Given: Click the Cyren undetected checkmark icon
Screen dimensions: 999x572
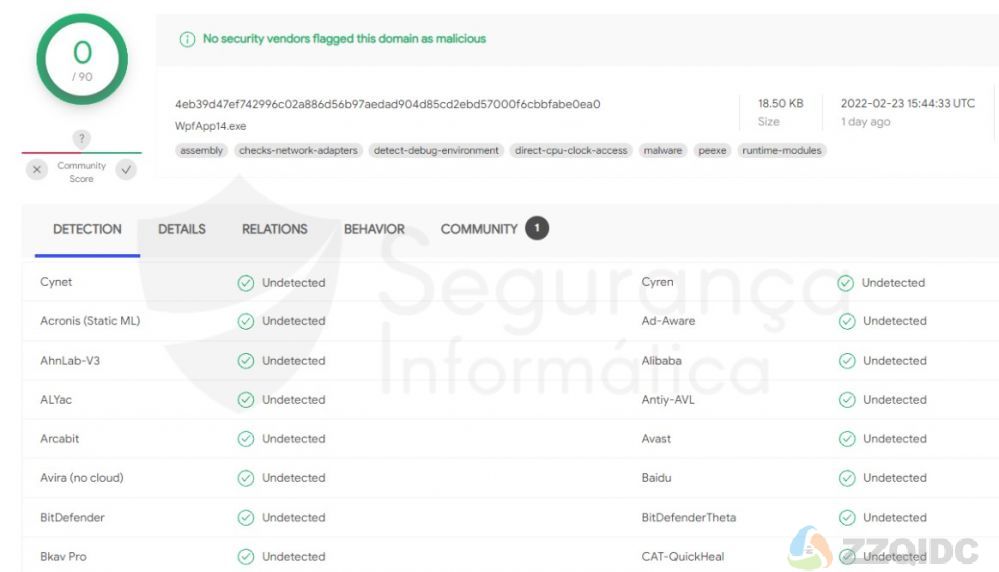Looking at the screenshot, I should point(845,283).
